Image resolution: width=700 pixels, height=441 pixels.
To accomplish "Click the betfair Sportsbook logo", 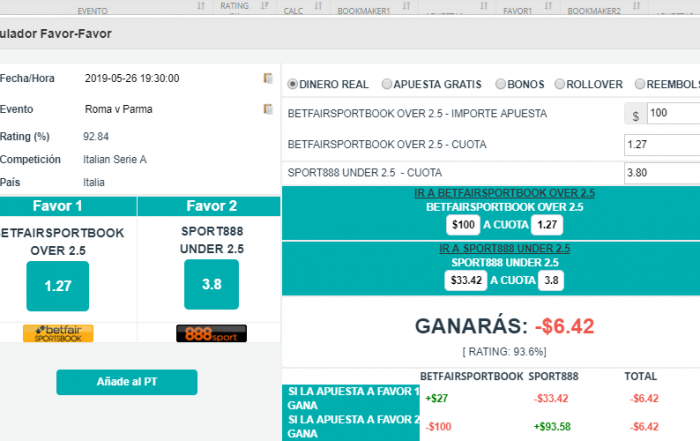I will 58,333.
